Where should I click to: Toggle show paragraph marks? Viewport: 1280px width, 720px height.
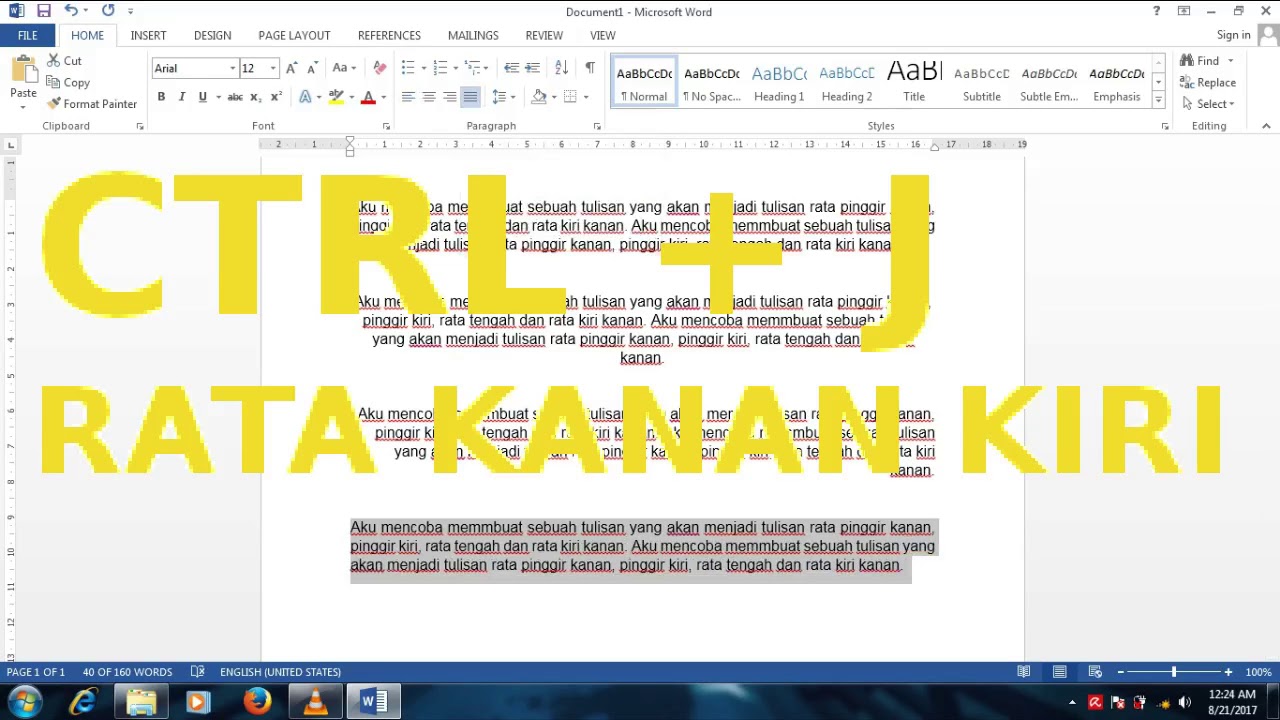[589, 68]
